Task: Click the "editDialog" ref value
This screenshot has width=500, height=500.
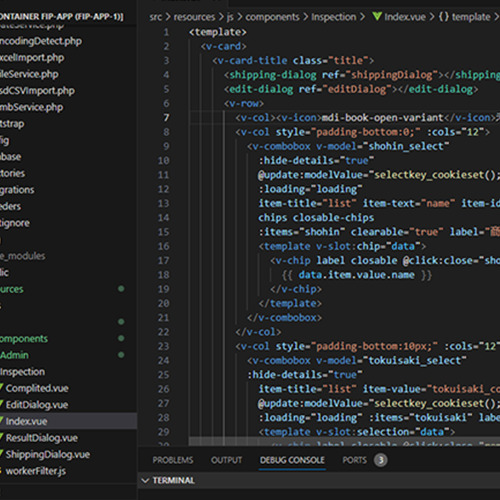Action: pos(357,89)
